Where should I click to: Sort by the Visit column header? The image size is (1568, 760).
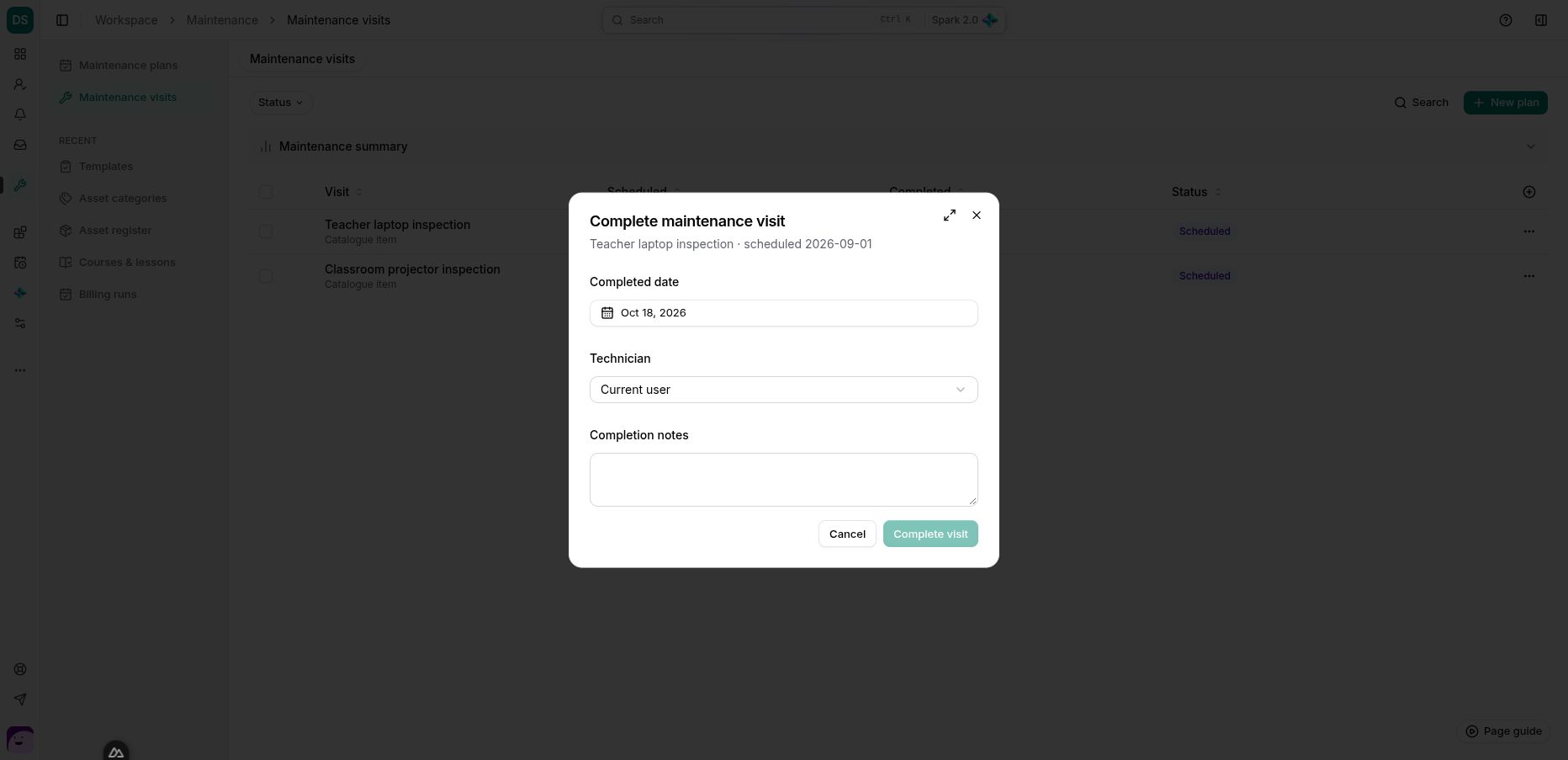[x=343, y=192]
